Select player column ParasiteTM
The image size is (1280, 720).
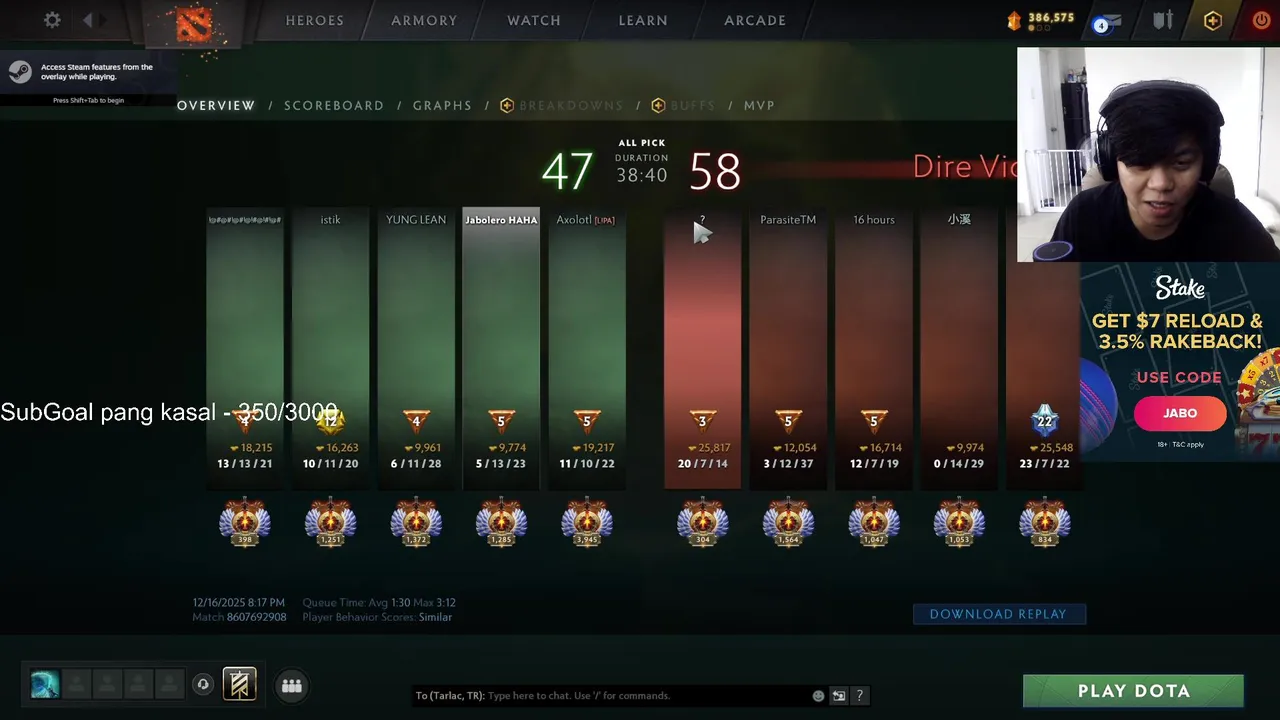[x=788, y=349]
